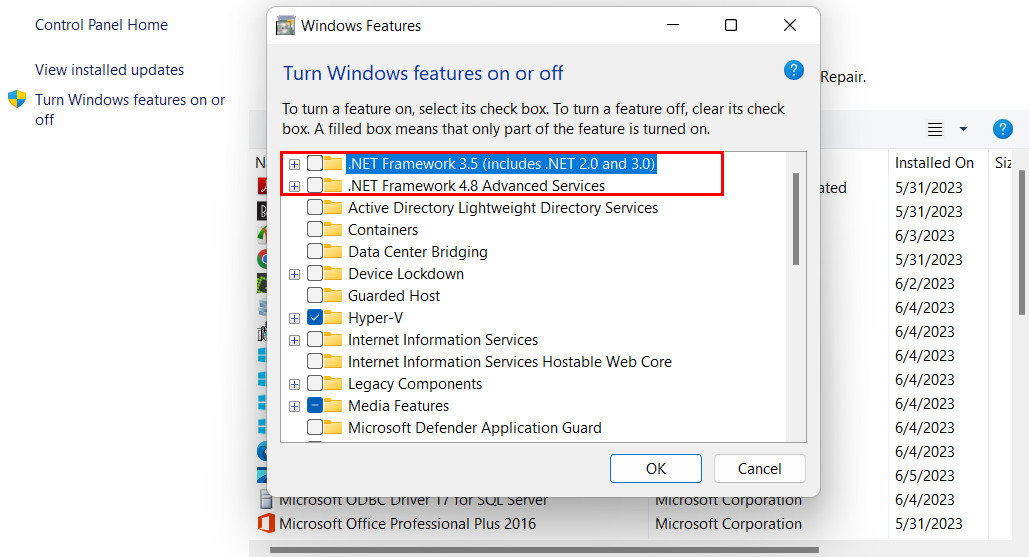The width and height of the screenshot is (1029, 557).
Task: Click the folder icon next to Containers
Action: click(x=333, y=230)
